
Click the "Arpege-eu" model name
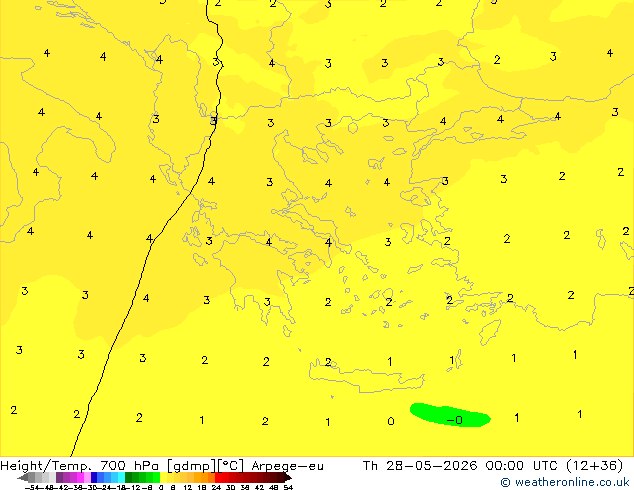tap(287, 466)
